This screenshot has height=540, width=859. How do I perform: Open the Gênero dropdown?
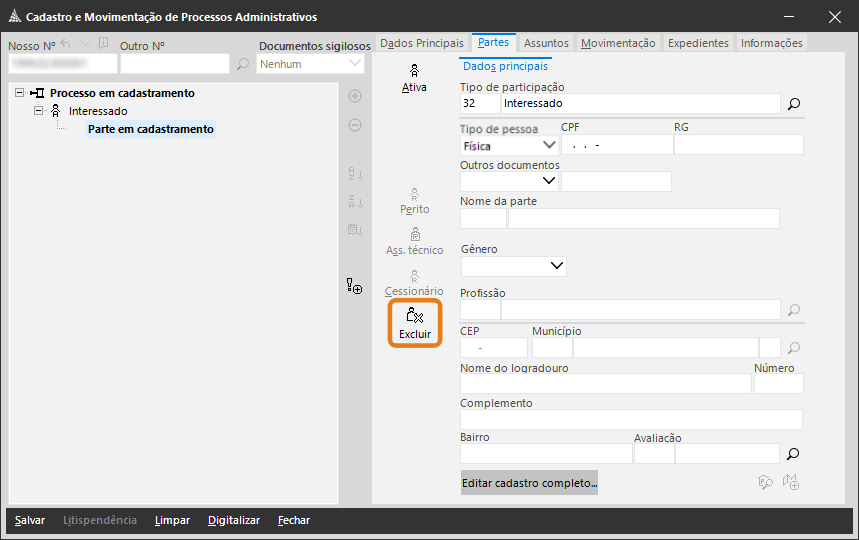(x=557, y=267)
